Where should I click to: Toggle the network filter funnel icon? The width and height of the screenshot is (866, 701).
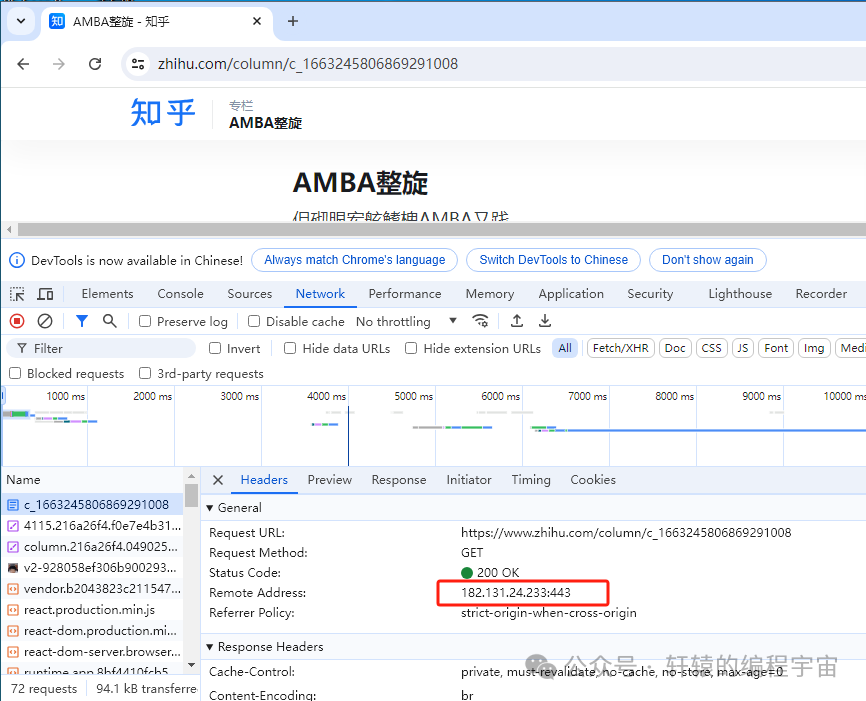82,321
